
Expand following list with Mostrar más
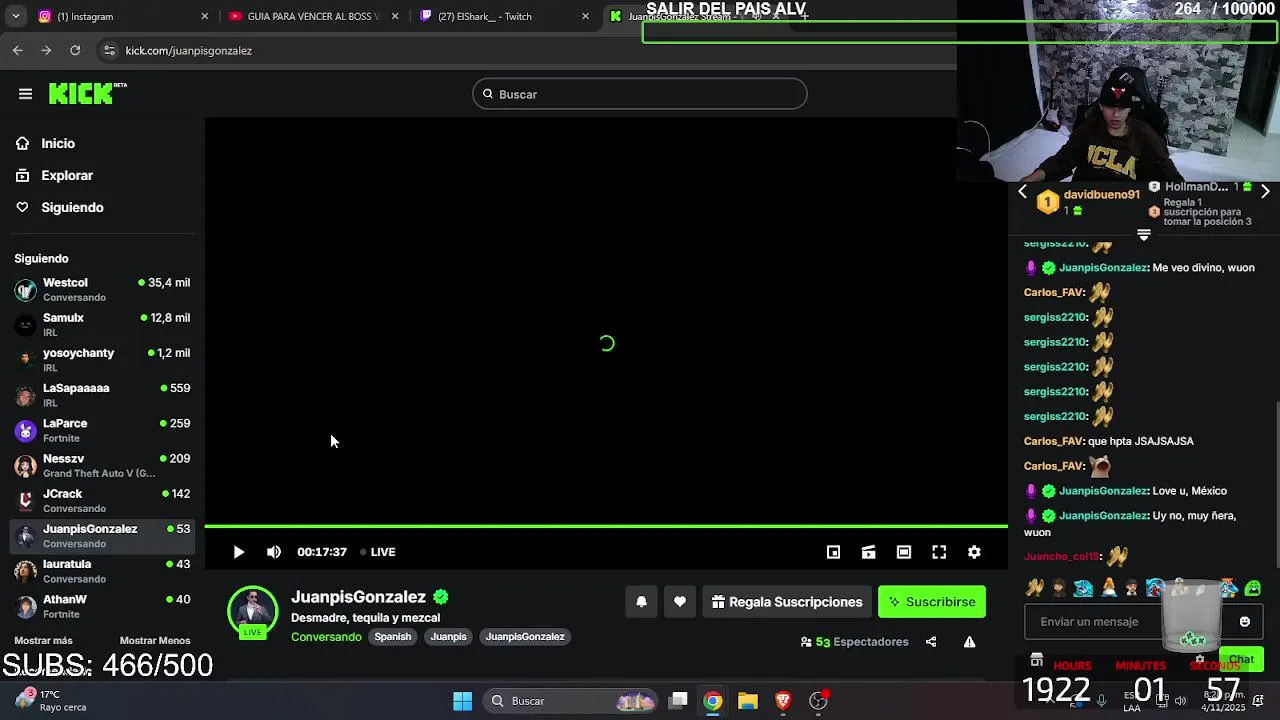click(43, 640)
